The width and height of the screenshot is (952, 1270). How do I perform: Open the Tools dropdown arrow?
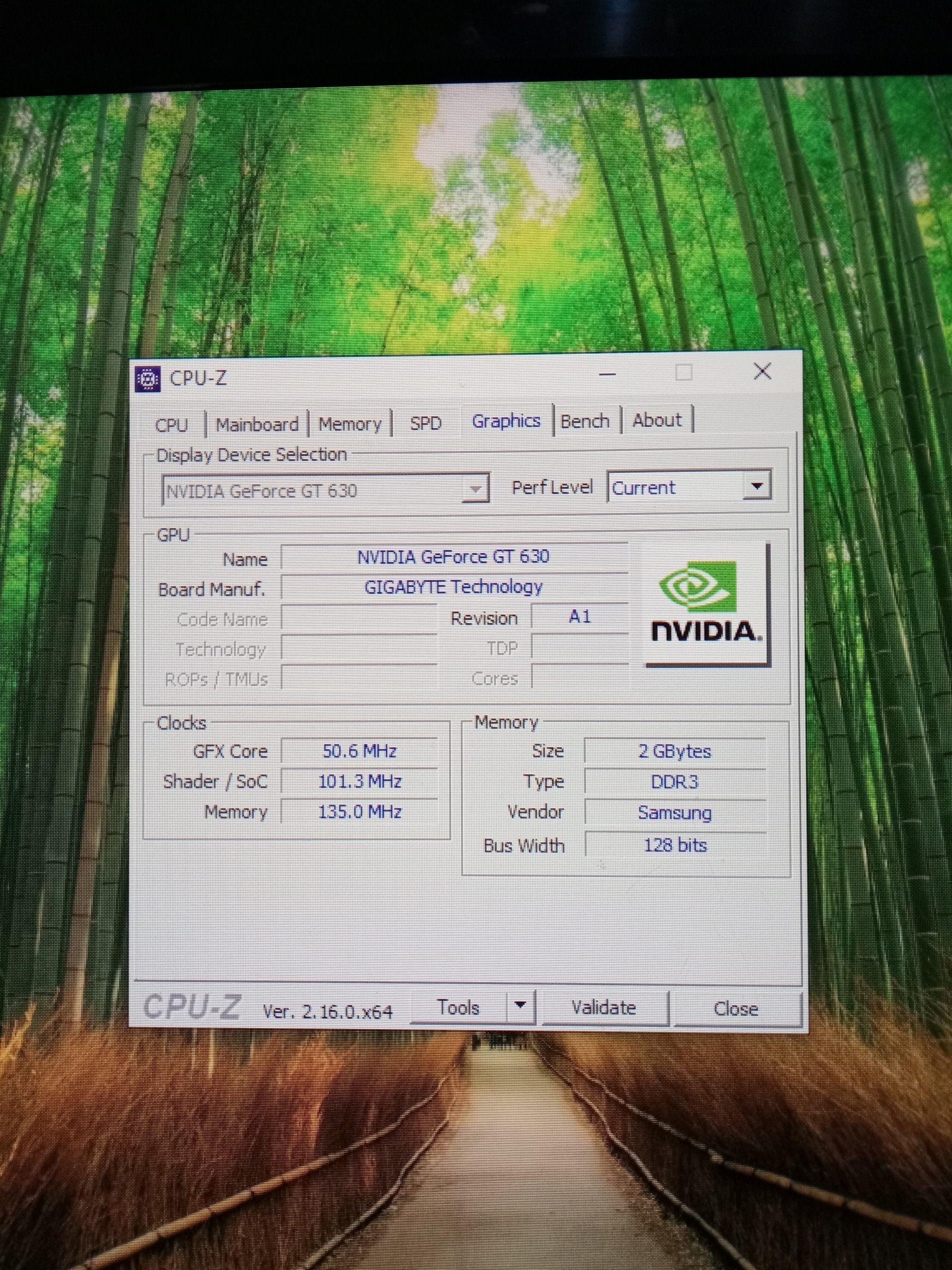coord(520,1005)
